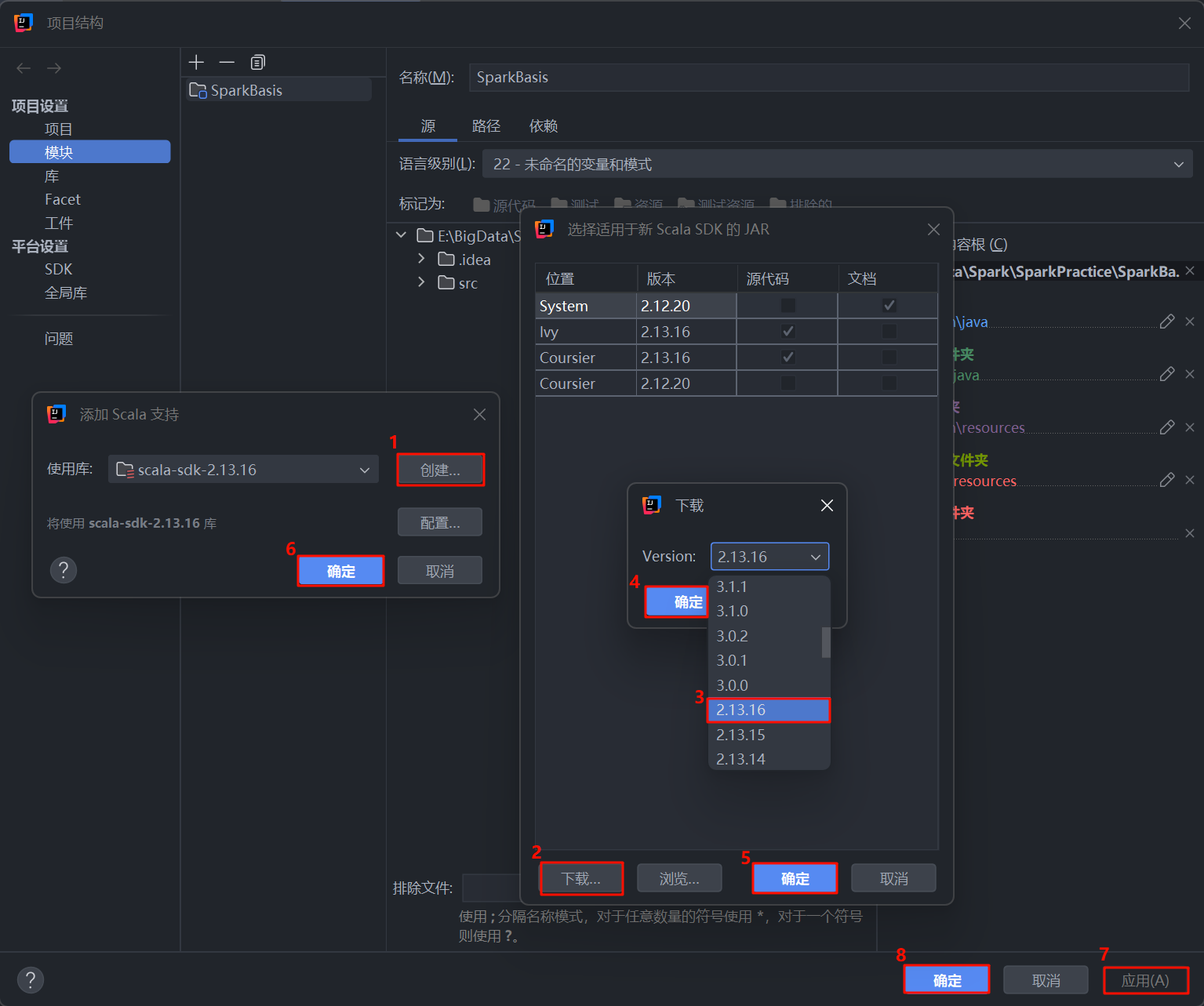1204x1006 pixels.
Task: Click the module name input field
Action: [x=828, y=77]
